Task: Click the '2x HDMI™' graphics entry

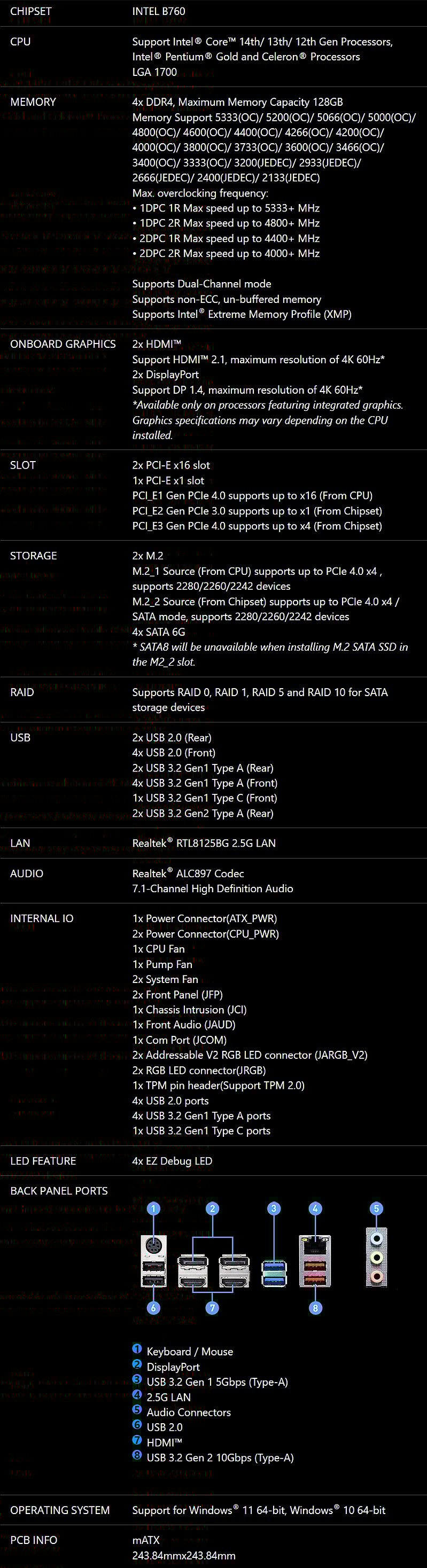Action: 157,344
